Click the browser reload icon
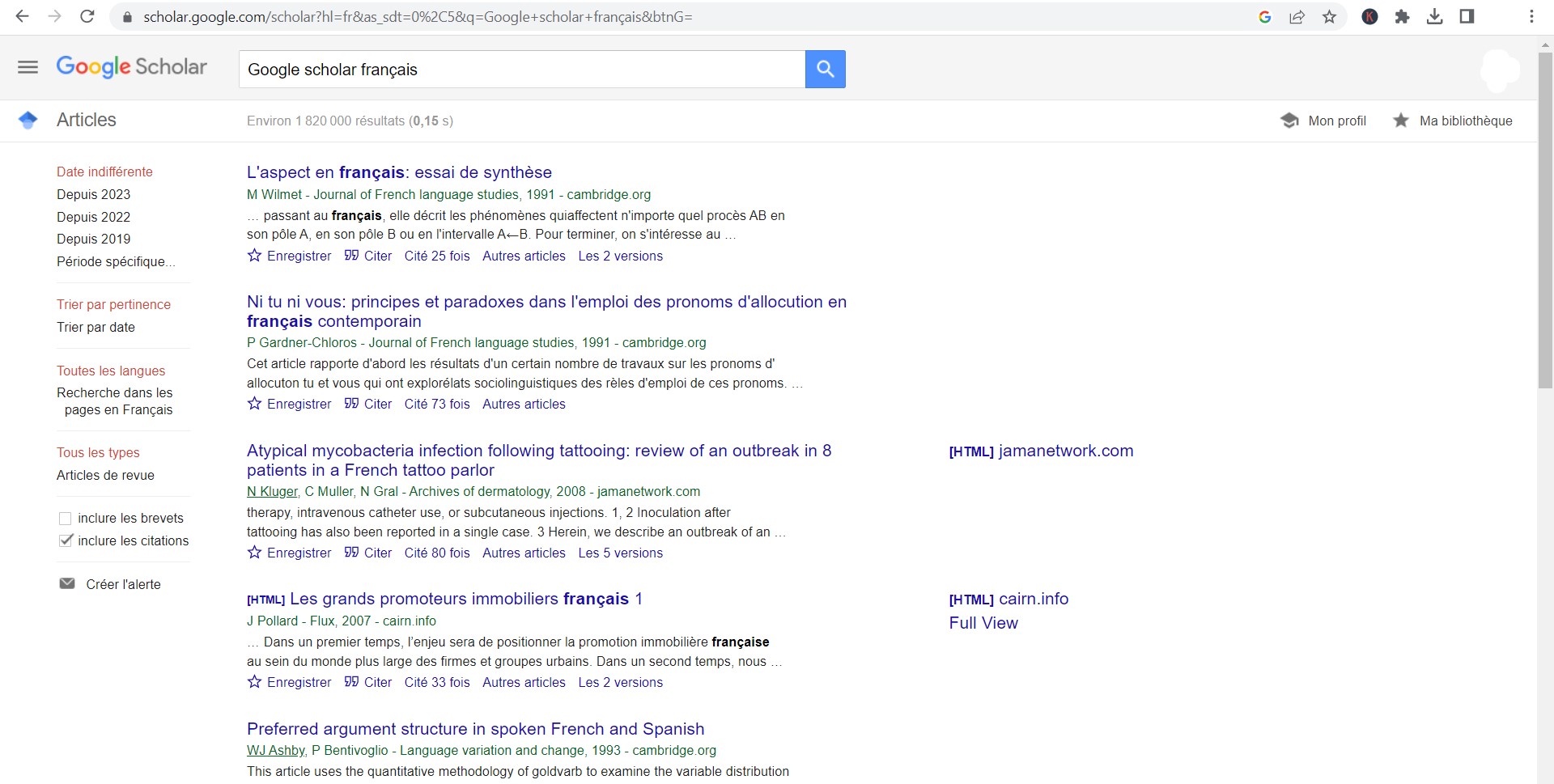The width and height of the screenshot is (1554, 784). pyautogui.click(x=87, y=16)
